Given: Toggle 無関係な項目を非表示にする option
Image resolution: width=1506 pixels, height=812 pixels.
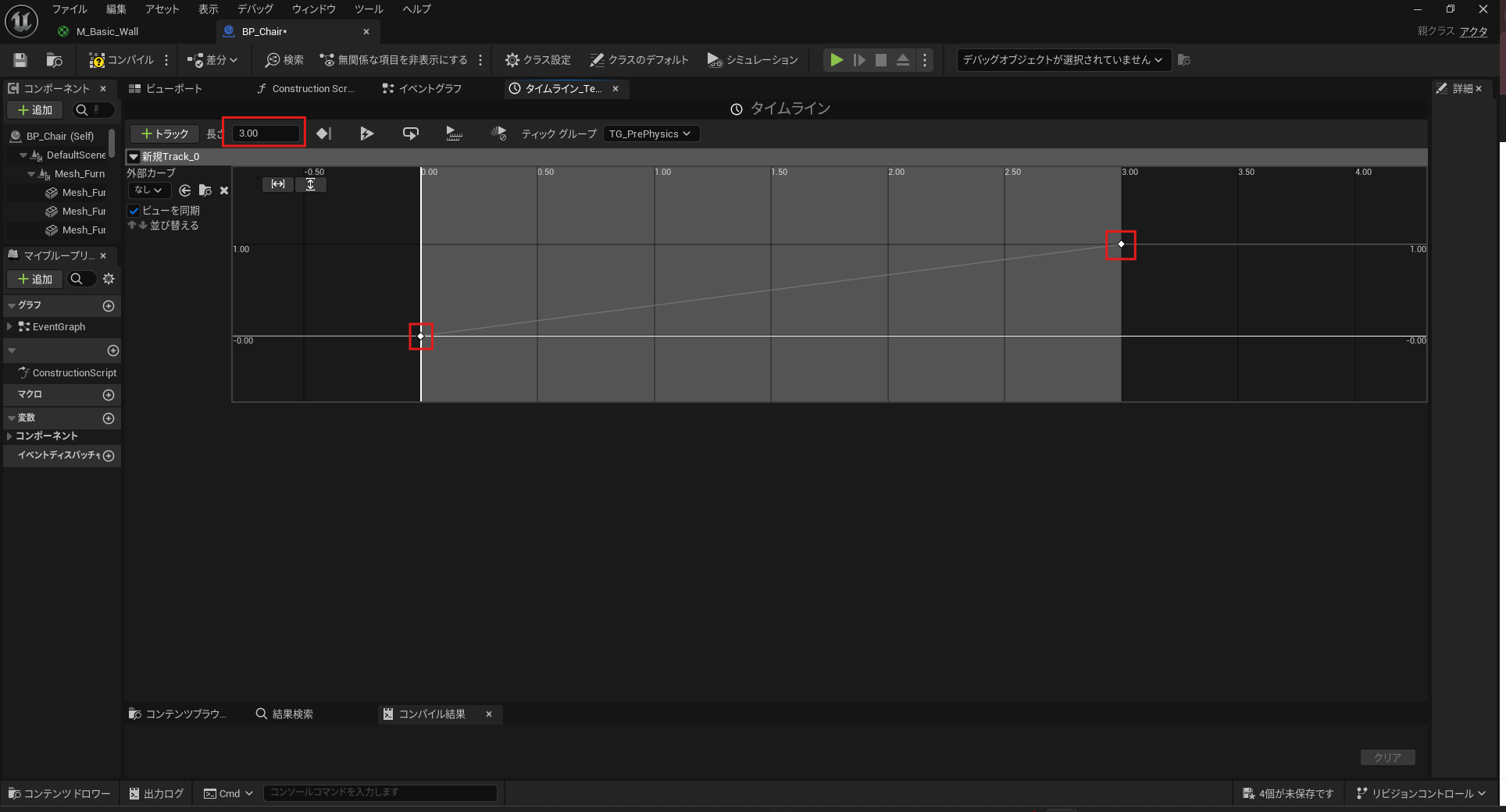Looking at the screenshot, I should (x=394, y=60).
